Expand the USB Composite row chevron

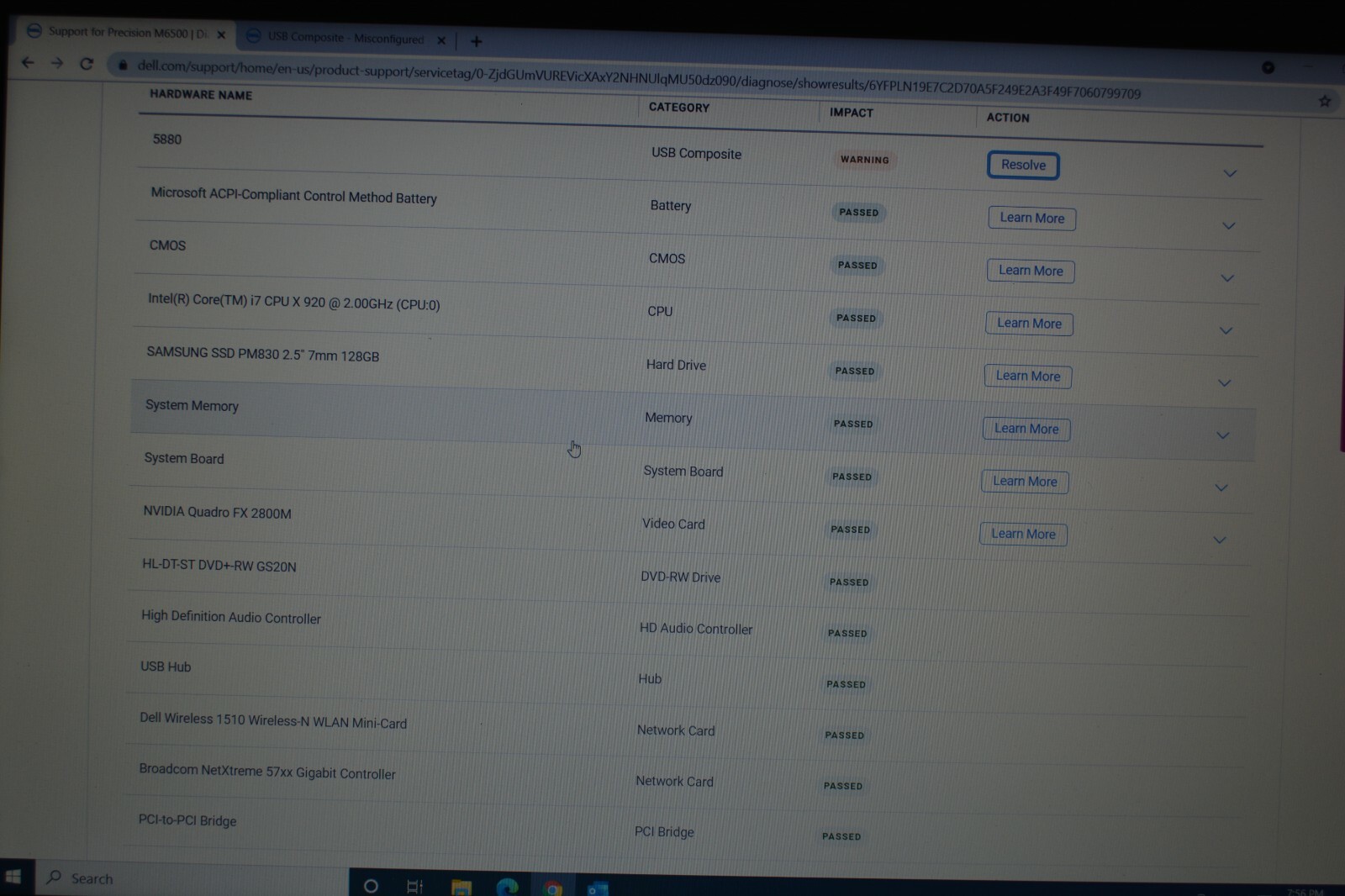[1230, 174]
